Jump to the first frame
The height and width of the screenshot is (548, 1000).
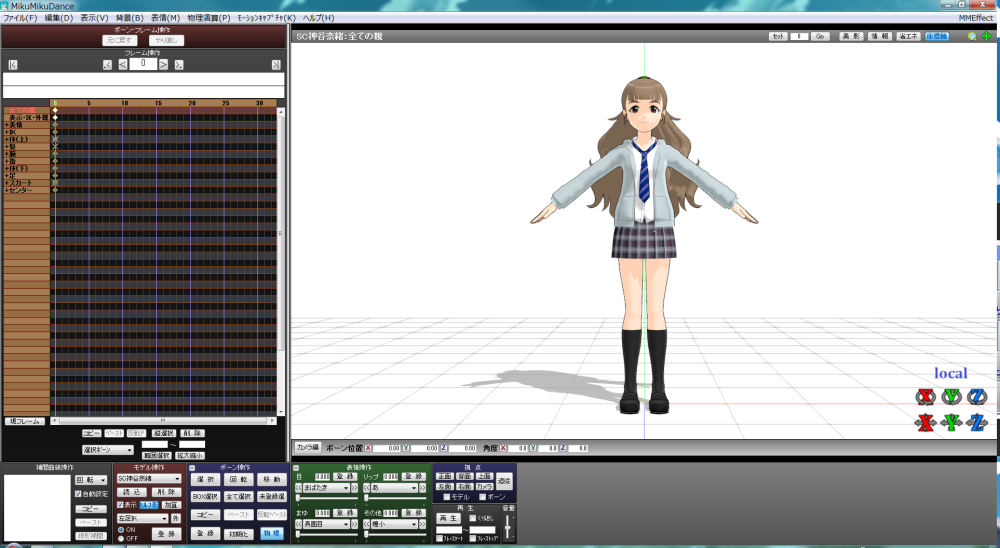13,65
